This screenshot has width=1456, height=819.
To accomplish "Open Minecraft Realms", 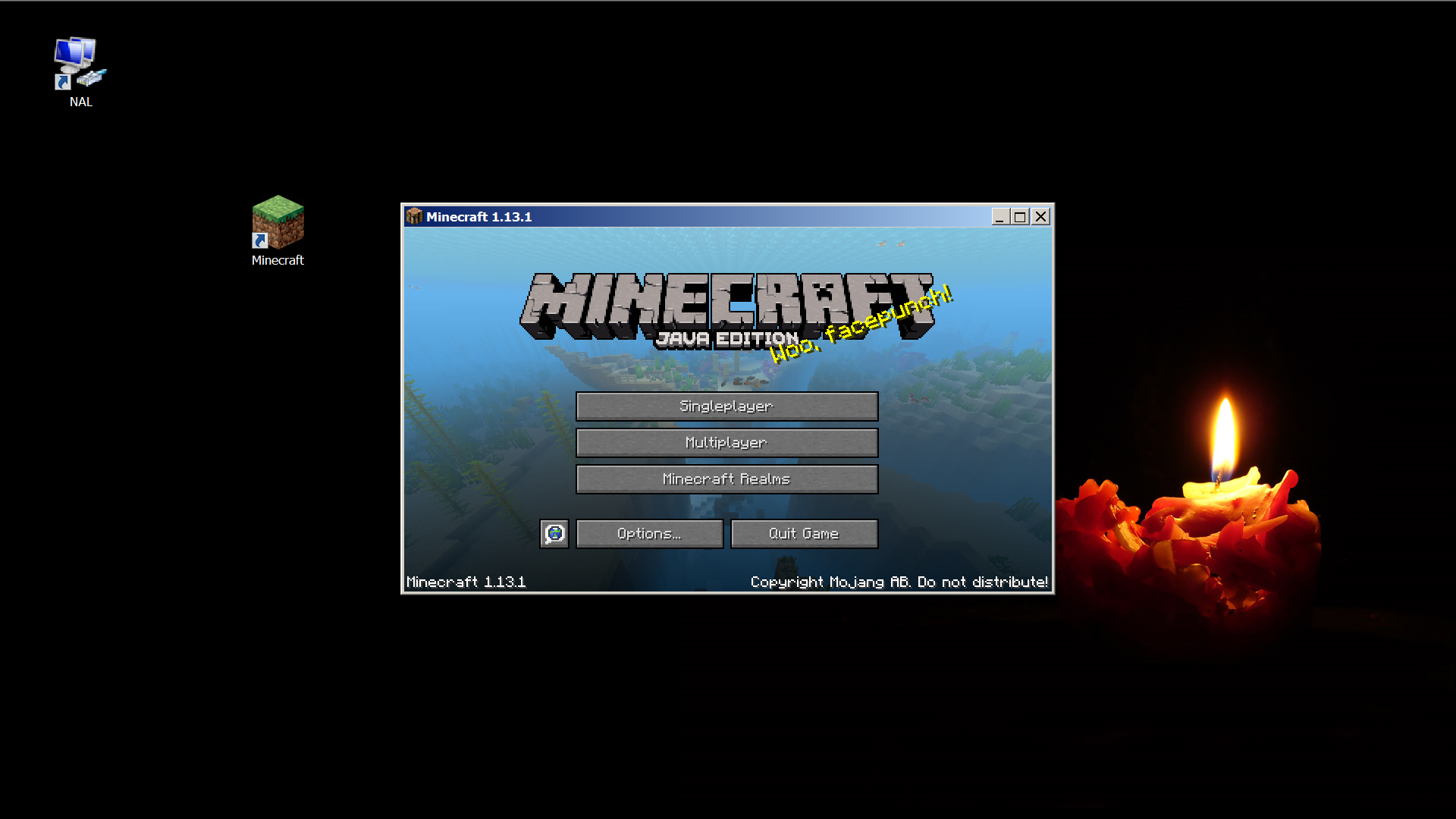I will click(x=726, y=479).
